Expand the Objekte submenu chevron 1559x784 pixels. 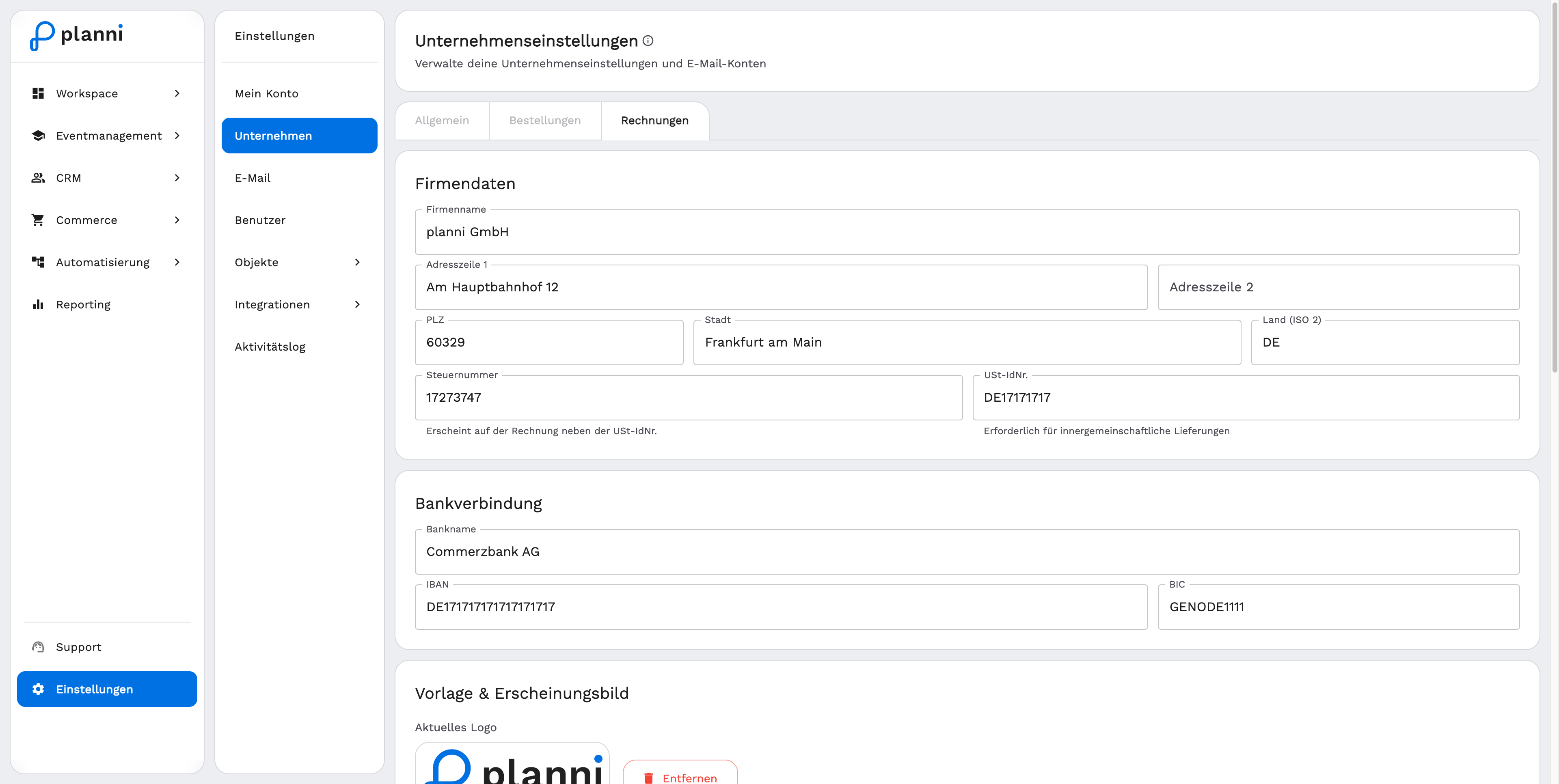[x=357, y=262]
